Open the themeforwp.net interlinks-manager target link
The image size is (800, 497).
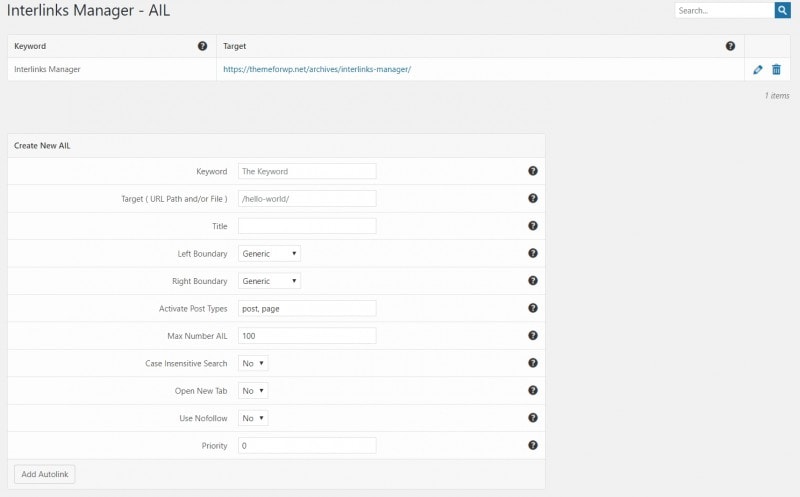tap(317, 69)
